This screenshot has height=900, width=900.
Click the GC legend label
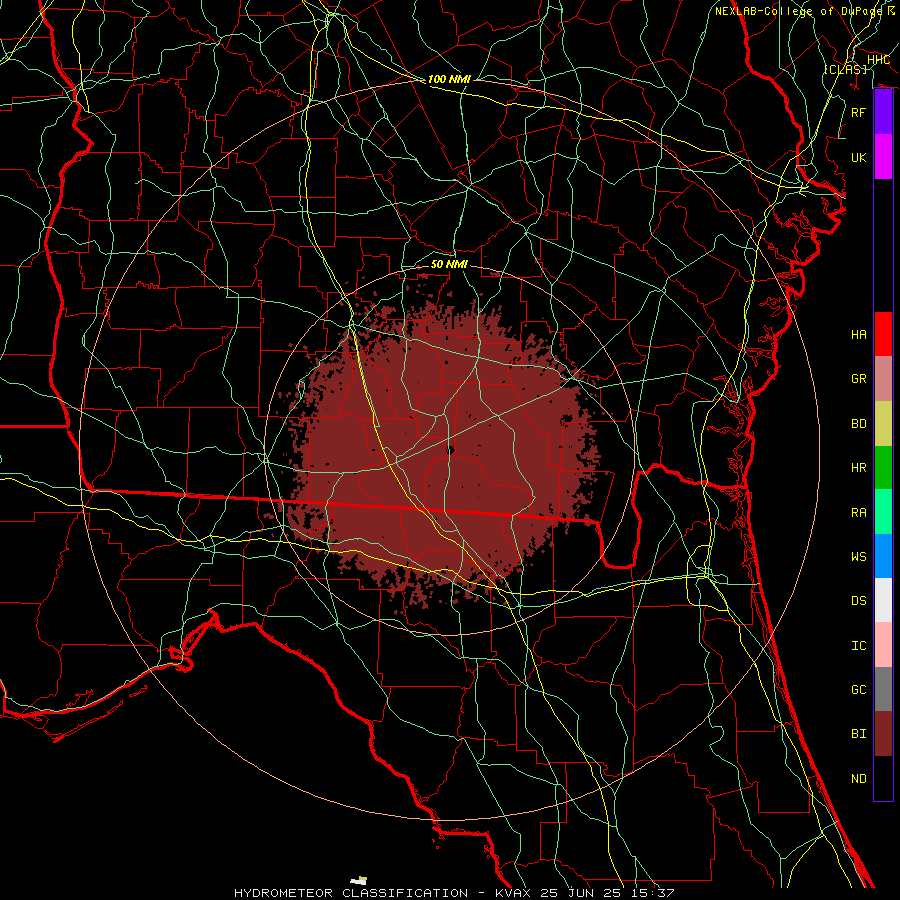tap(858, 689)
